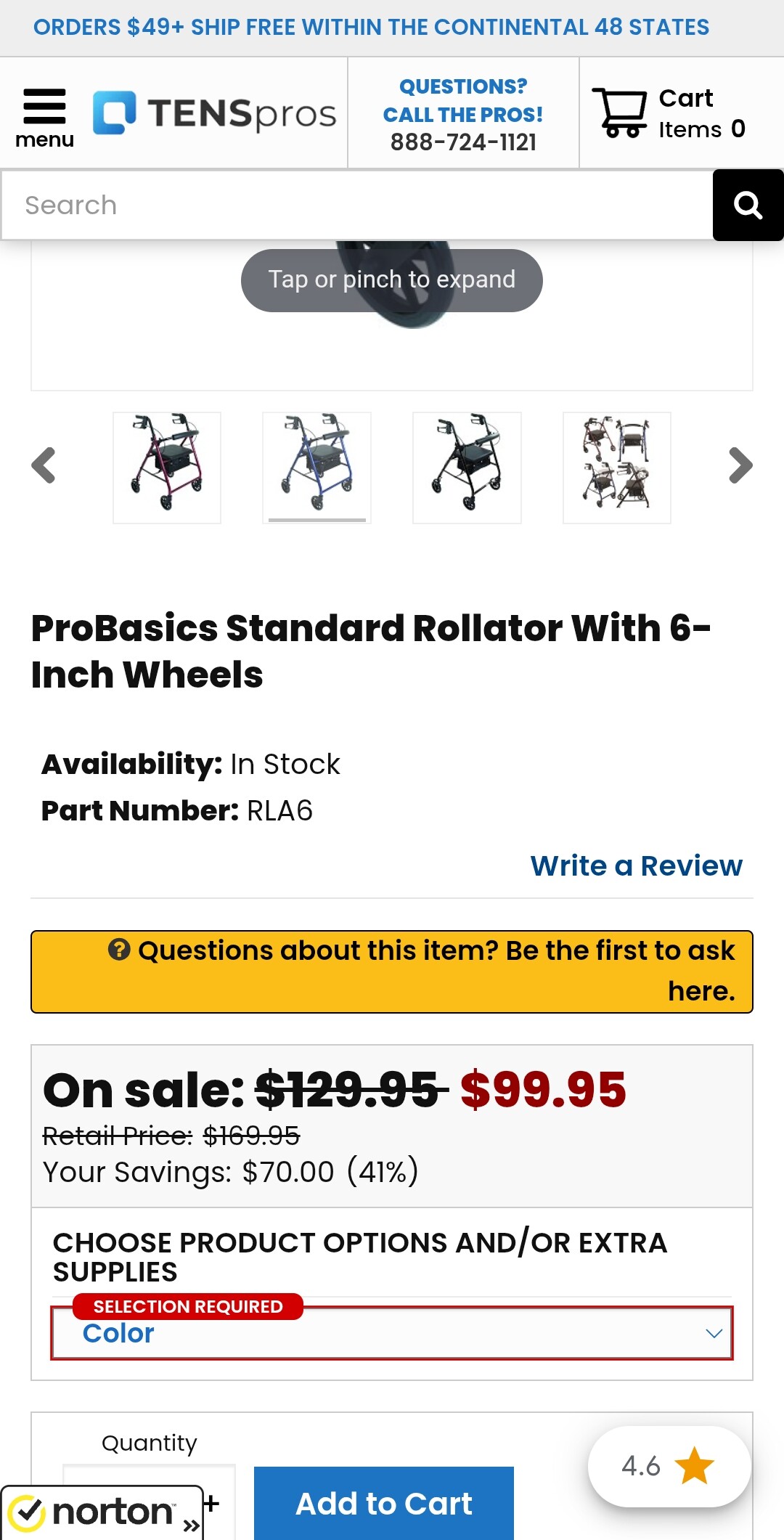Increase quantity with plus button

[211, 1502]
